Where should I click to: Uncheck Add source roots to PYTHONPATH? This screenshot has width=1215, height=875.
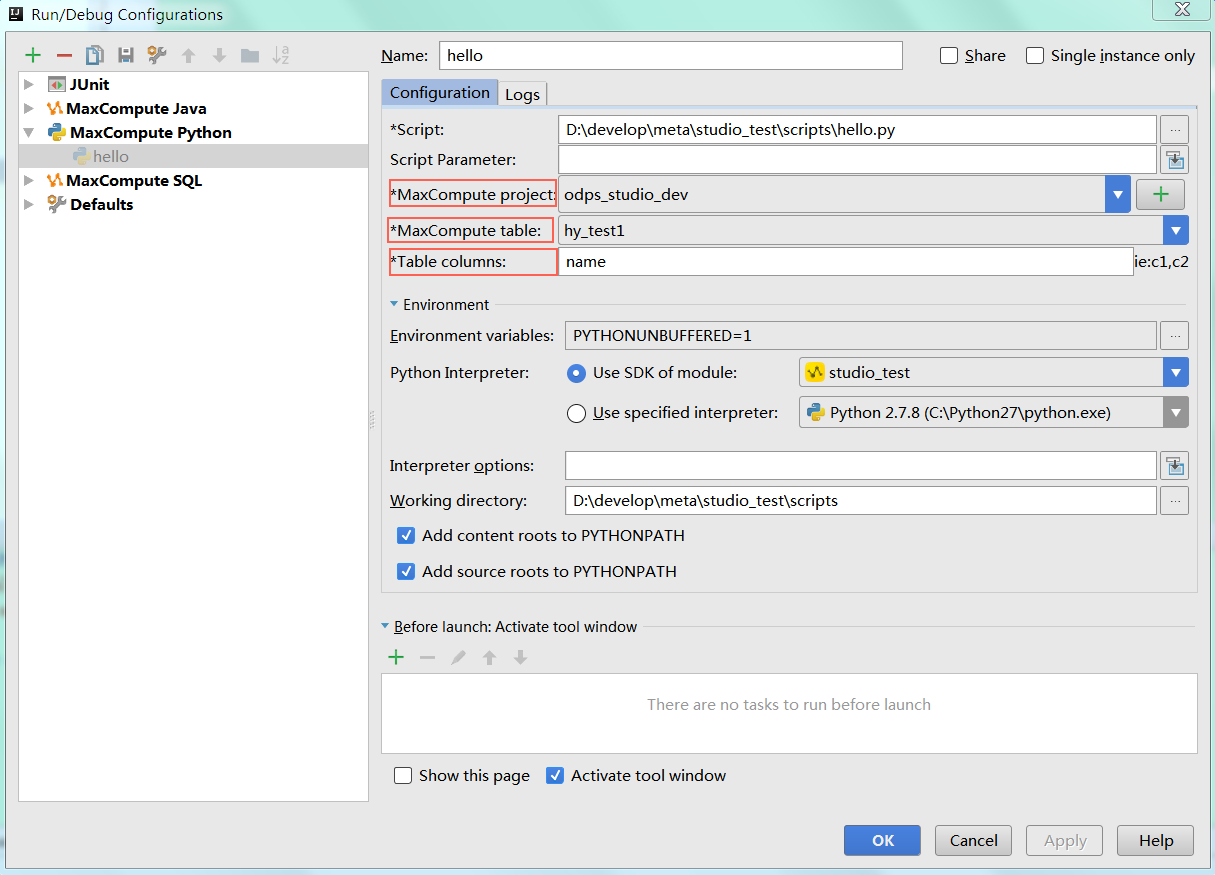[406, 572]
